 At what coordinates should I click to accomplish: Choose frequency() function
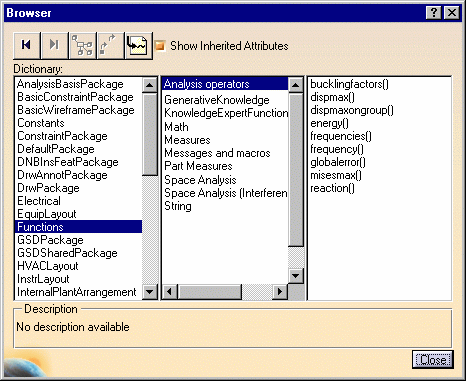pyautogui.click(x=337, y=149)
